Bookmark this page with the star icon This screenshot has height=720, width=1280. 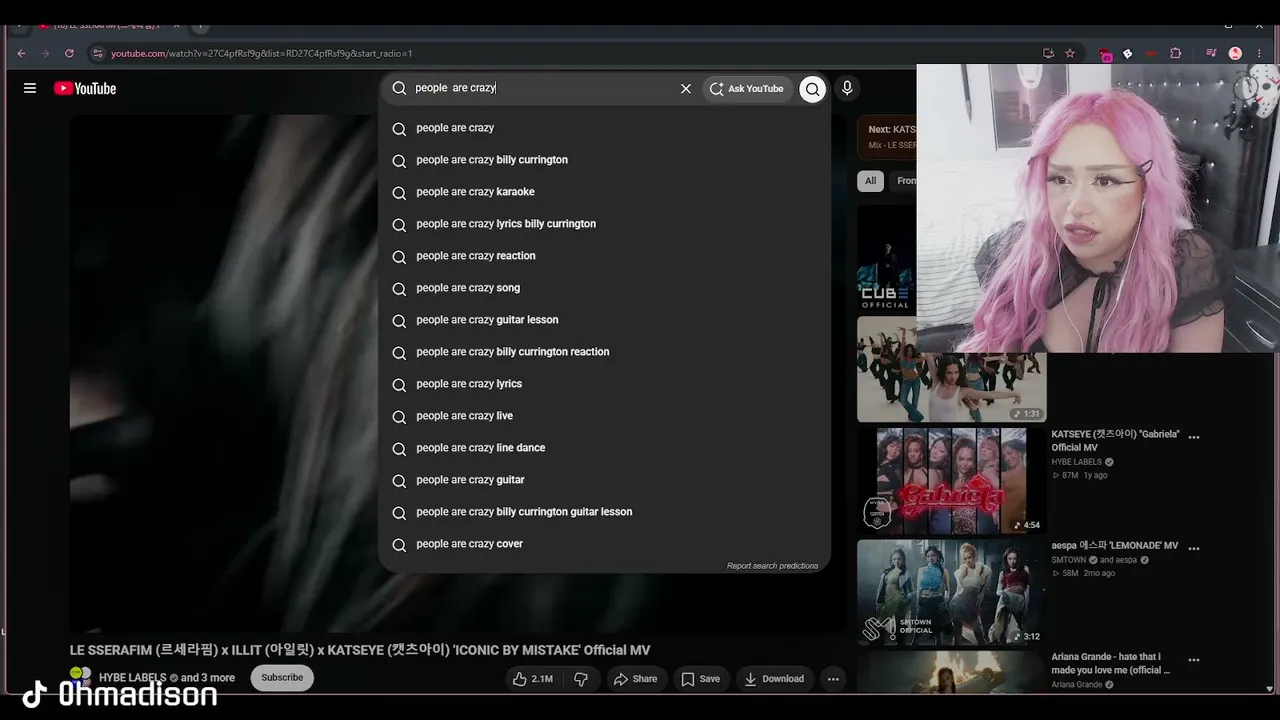1070,53
